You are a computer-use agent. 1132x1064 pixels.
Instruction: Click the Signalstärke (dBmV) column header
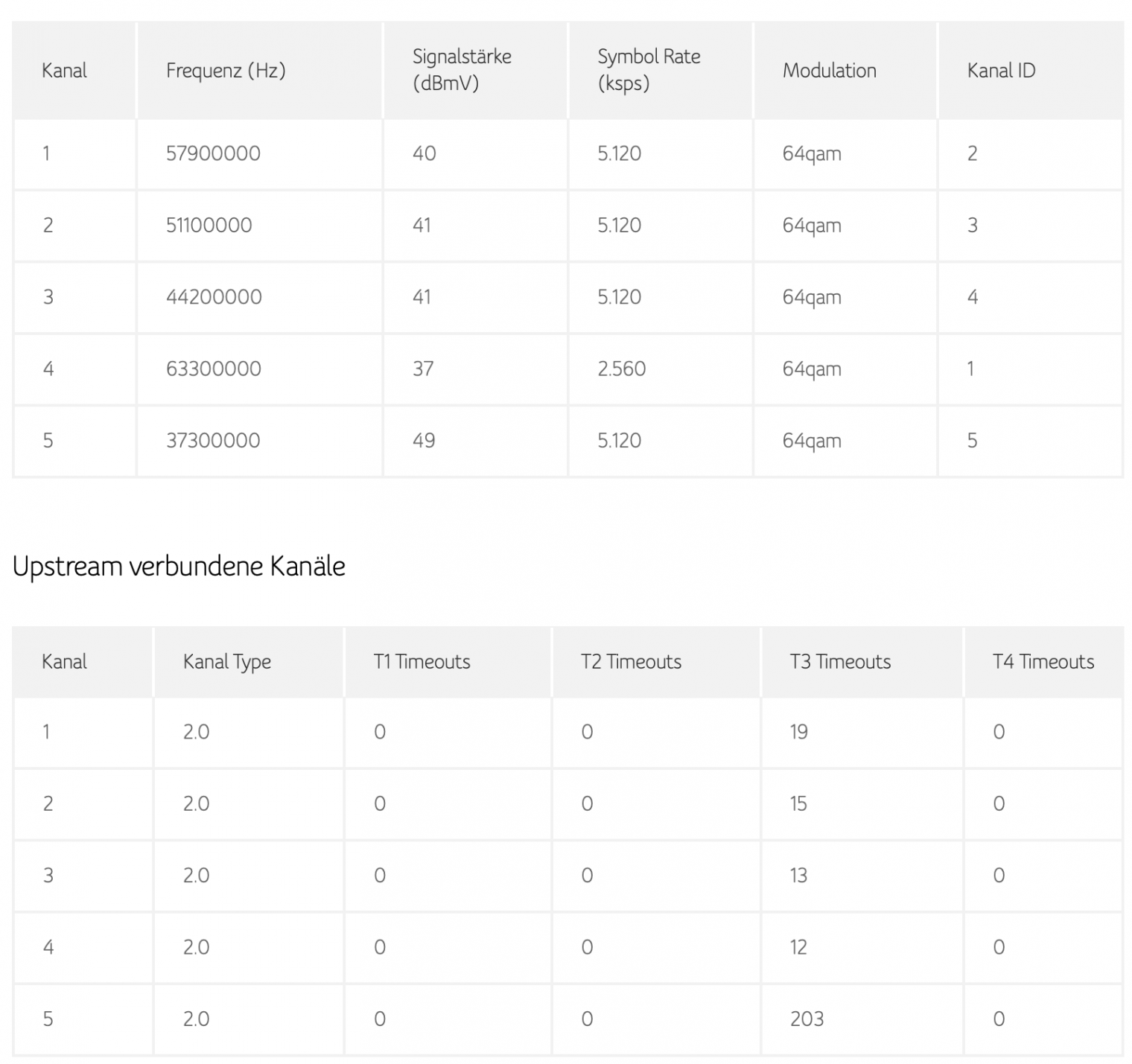pyautogui.click(x=461, y=69)
